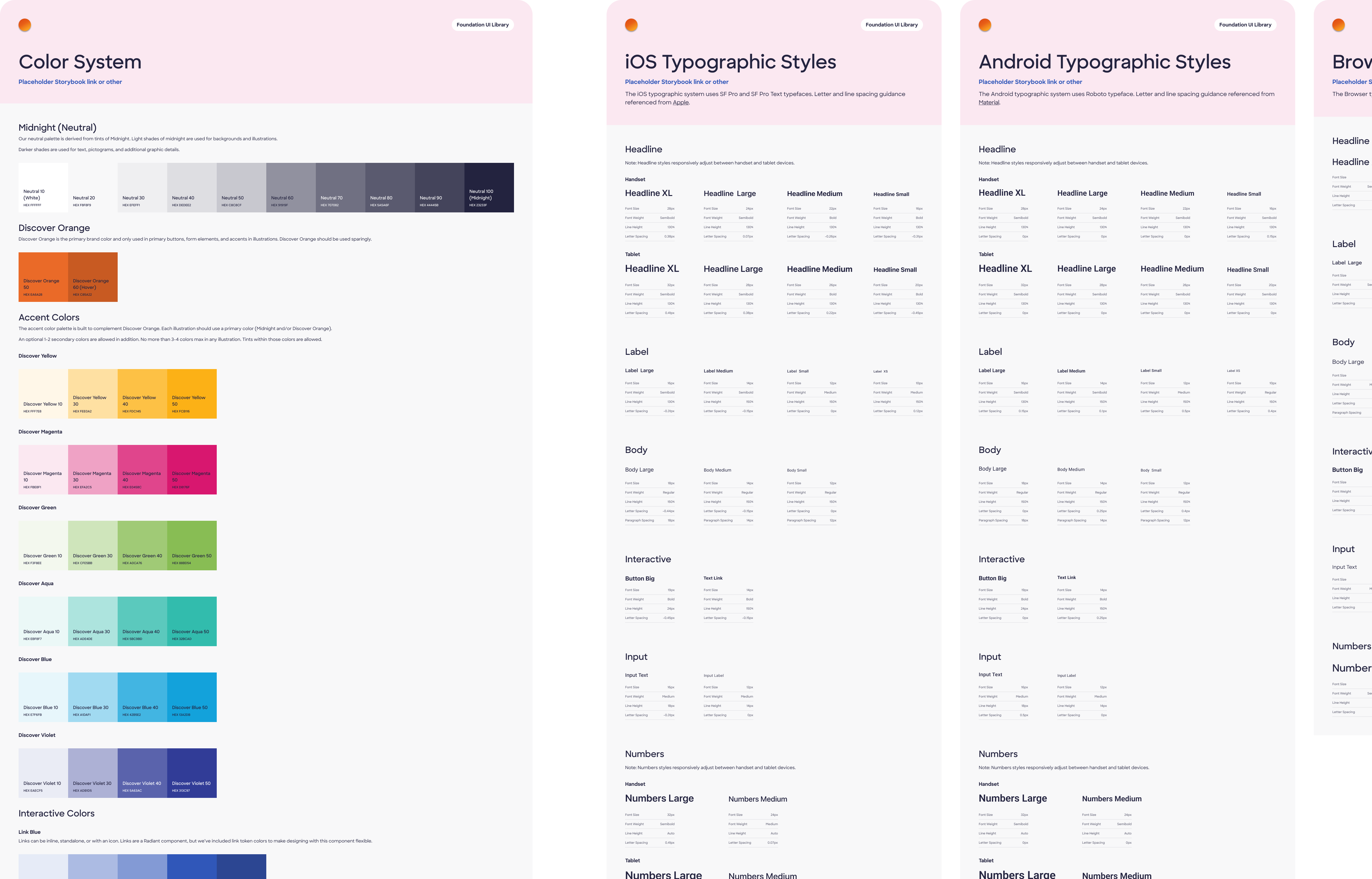Select the Discover Violet 50 swatch
1372x879 pixels.
pyautogui.click(x=192, y=773)
